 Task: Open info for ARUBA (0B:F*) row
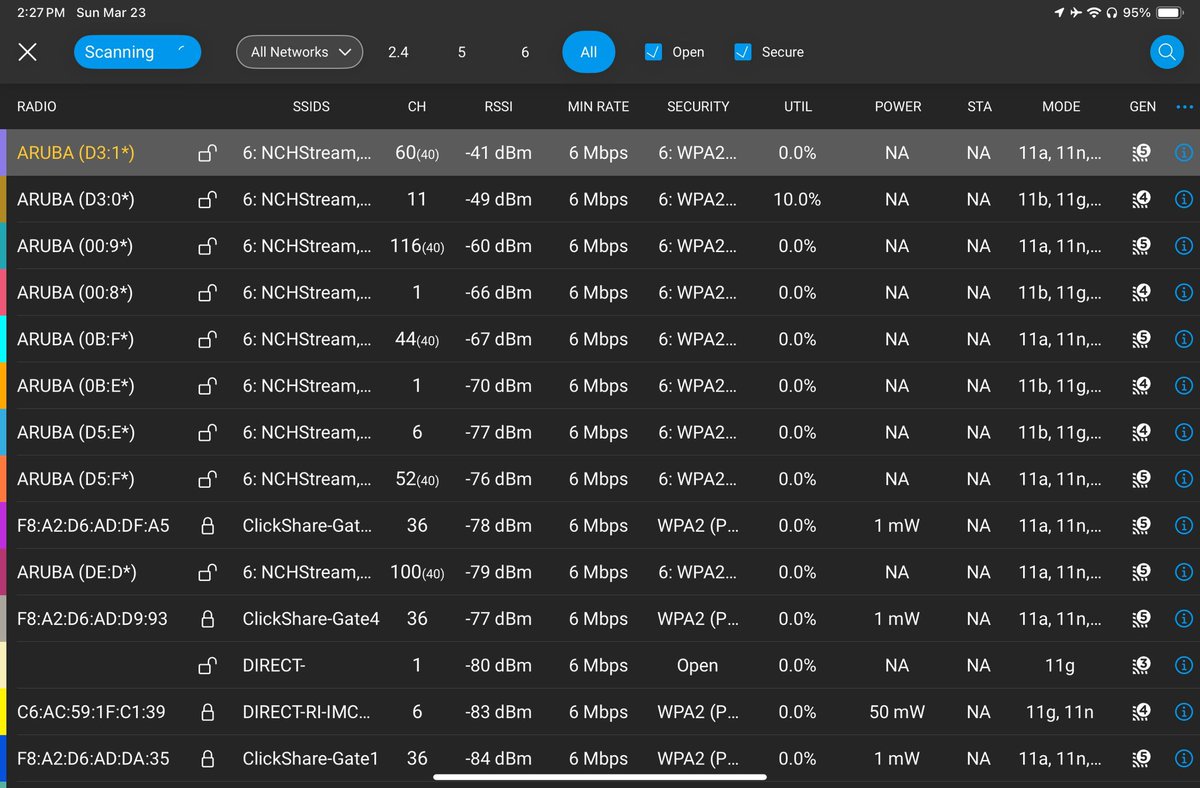(1184, 339)
